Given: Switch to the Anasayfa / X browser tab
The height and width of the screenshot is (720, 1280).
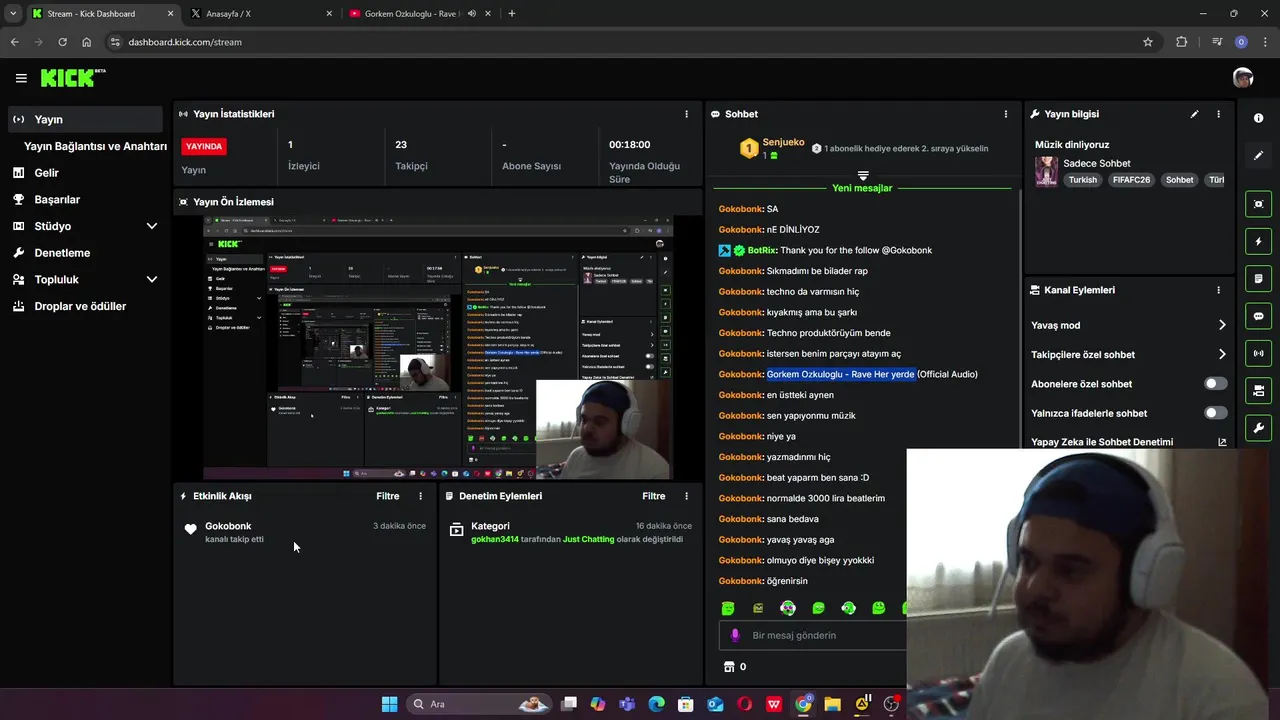Looking at the screenshot, I should pyautogui.click(x=260, y=13).
